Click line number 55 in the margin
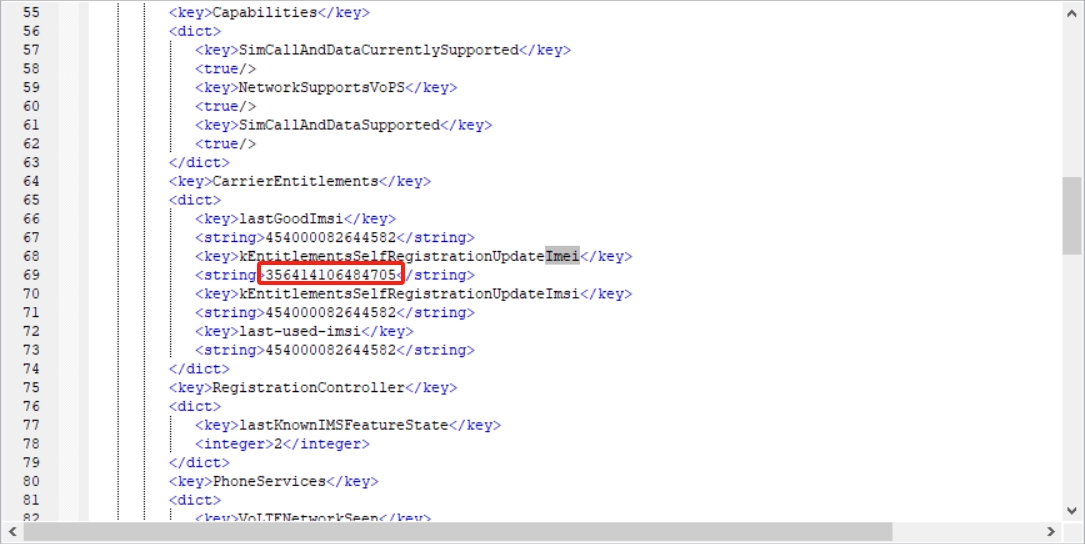The width and height of the screenshot is (1085, 544). [30, 13]
